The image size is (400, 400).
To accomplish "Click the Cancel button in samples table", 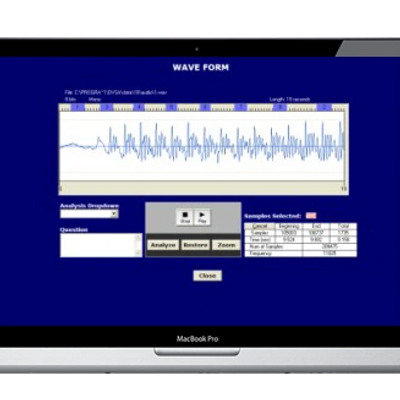I will [x=260, y=226].
